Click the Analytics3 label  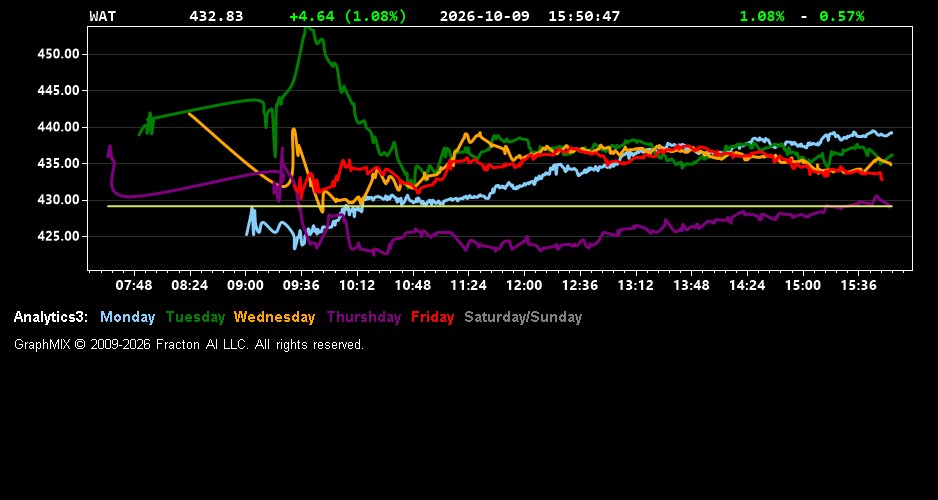tap(51, 318)
